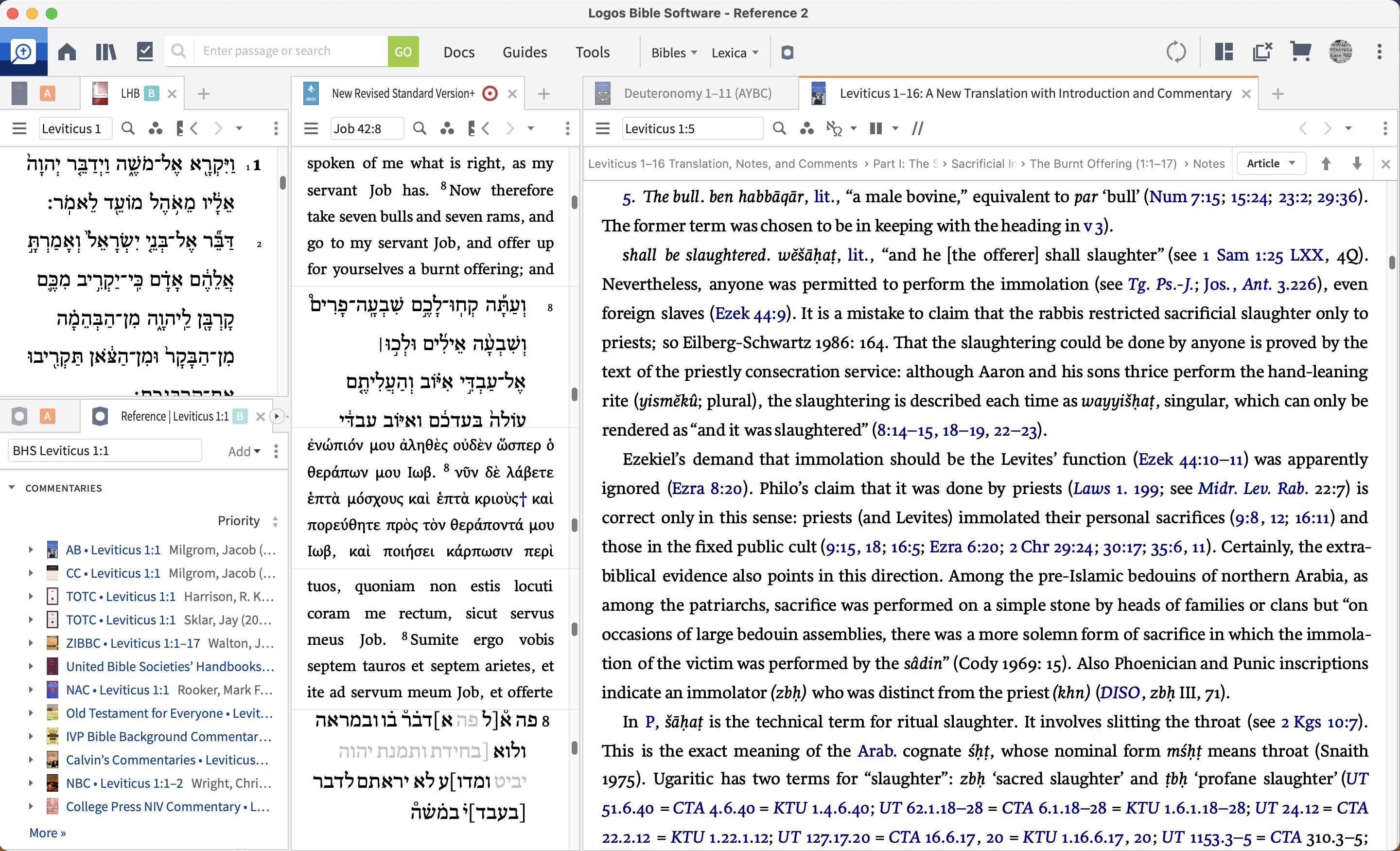Open the Leviticus commentary panel hamburger menu

(x=603, y=128)
